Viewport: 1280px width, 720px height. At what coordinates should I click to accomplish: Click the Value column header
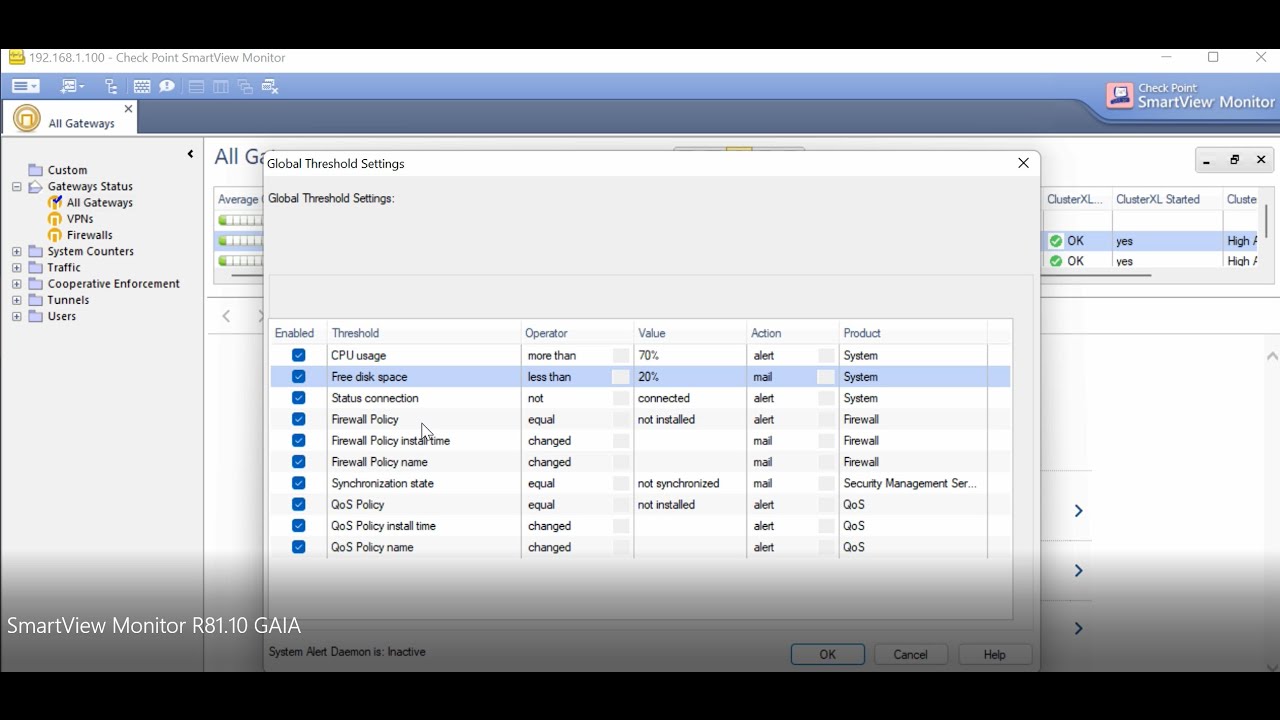[x=690, y=333]
